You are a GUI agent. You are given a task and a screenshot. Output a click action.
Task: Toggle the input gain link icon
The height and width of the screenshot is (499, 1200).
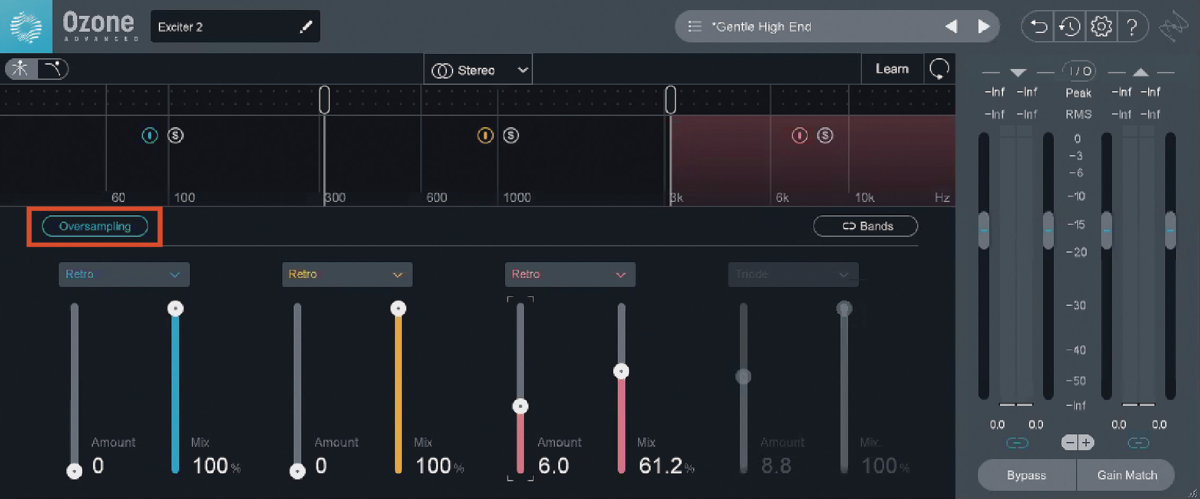pyautogui.click(x=1017, y=442)
